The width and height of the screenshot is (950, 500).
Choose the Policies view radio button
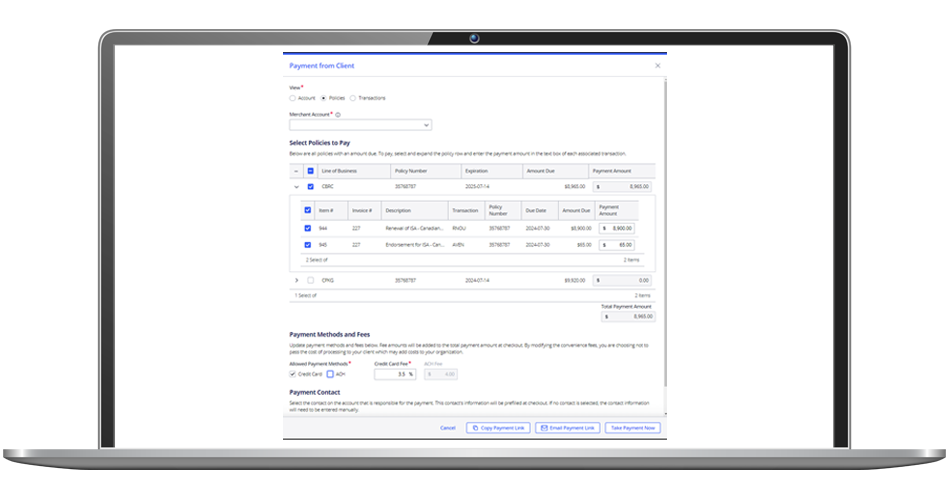(324, 98)
